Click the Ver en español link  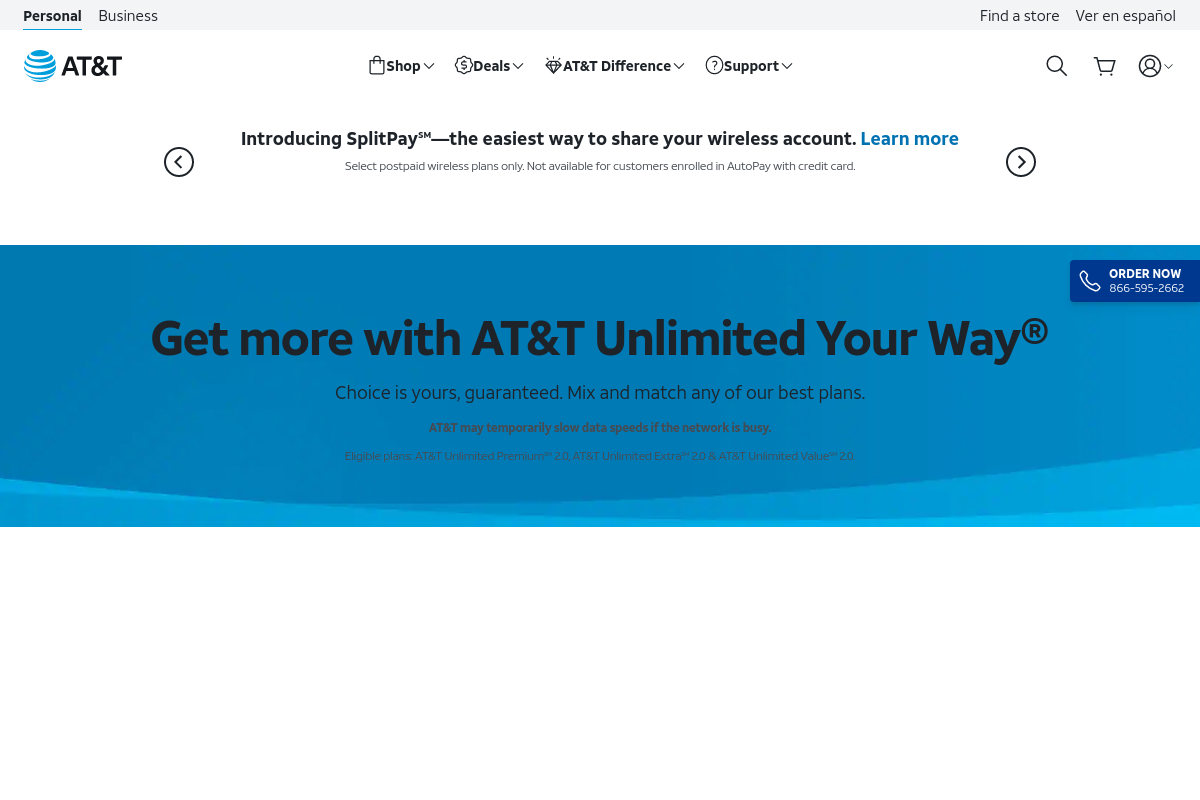(1125, 16)
